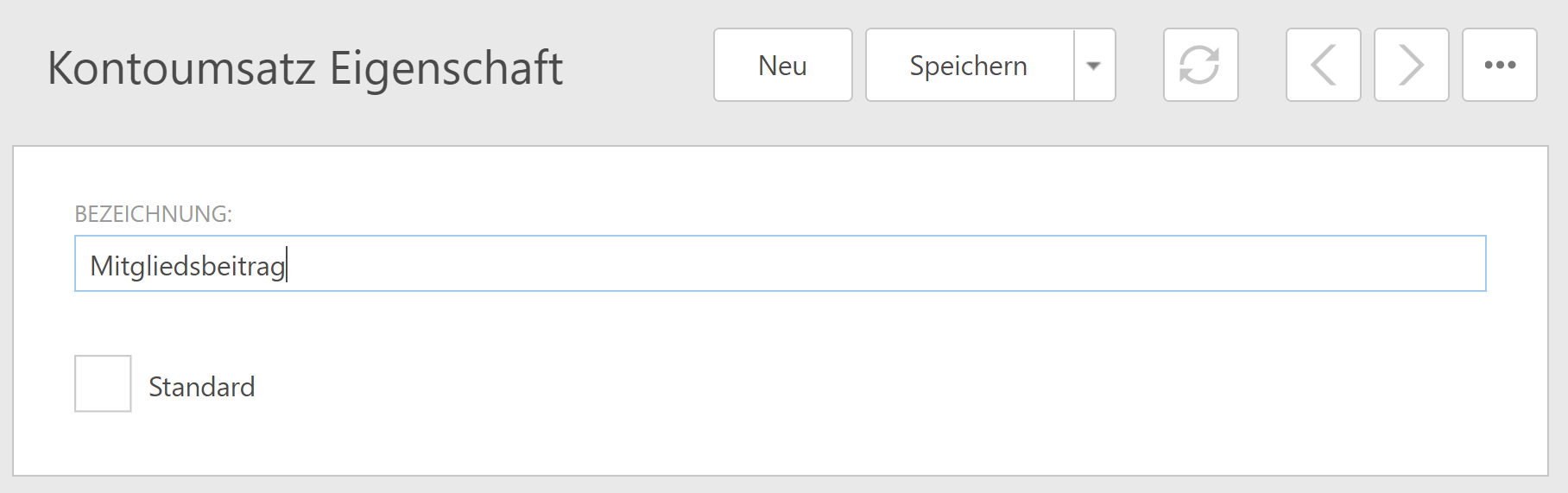Tick the Standard checkbox
Image resolution: width=1568 pixels, height=493 pixels.
point(103,383)
